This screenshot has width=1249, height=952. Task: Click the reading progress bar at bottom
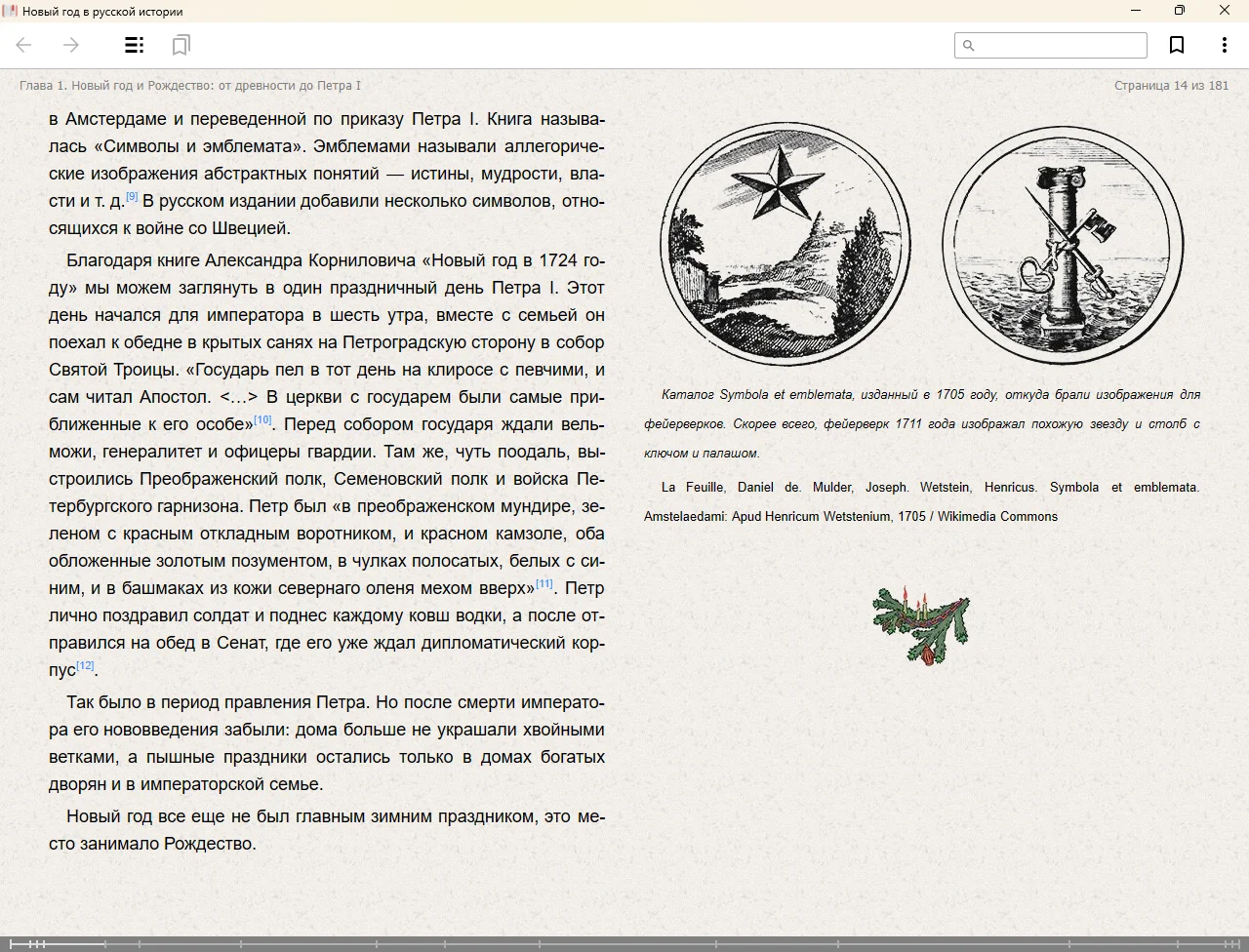click(624, 943)
